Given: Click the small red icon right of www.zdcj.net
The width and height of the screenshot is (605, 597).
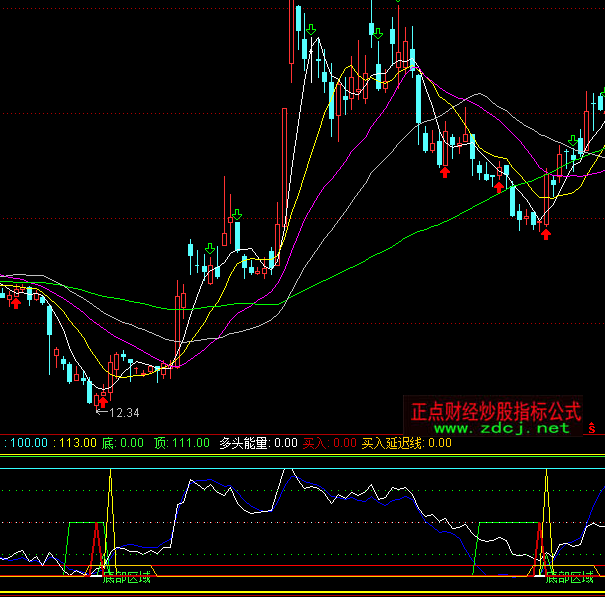Looking at the screenshot, I should [590, 428].
